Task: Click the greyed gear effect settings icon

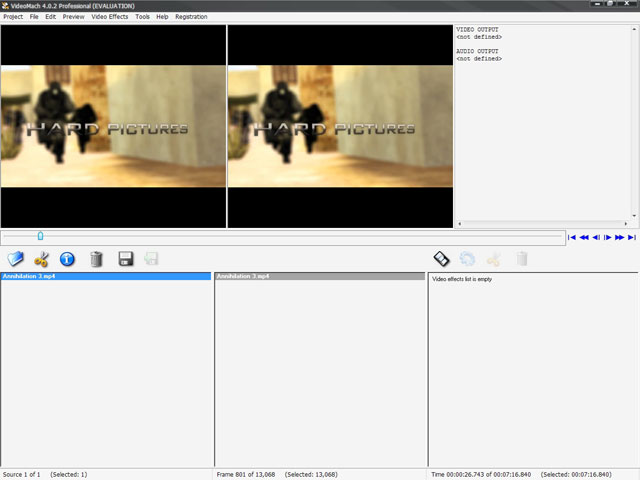Action: 467,259
